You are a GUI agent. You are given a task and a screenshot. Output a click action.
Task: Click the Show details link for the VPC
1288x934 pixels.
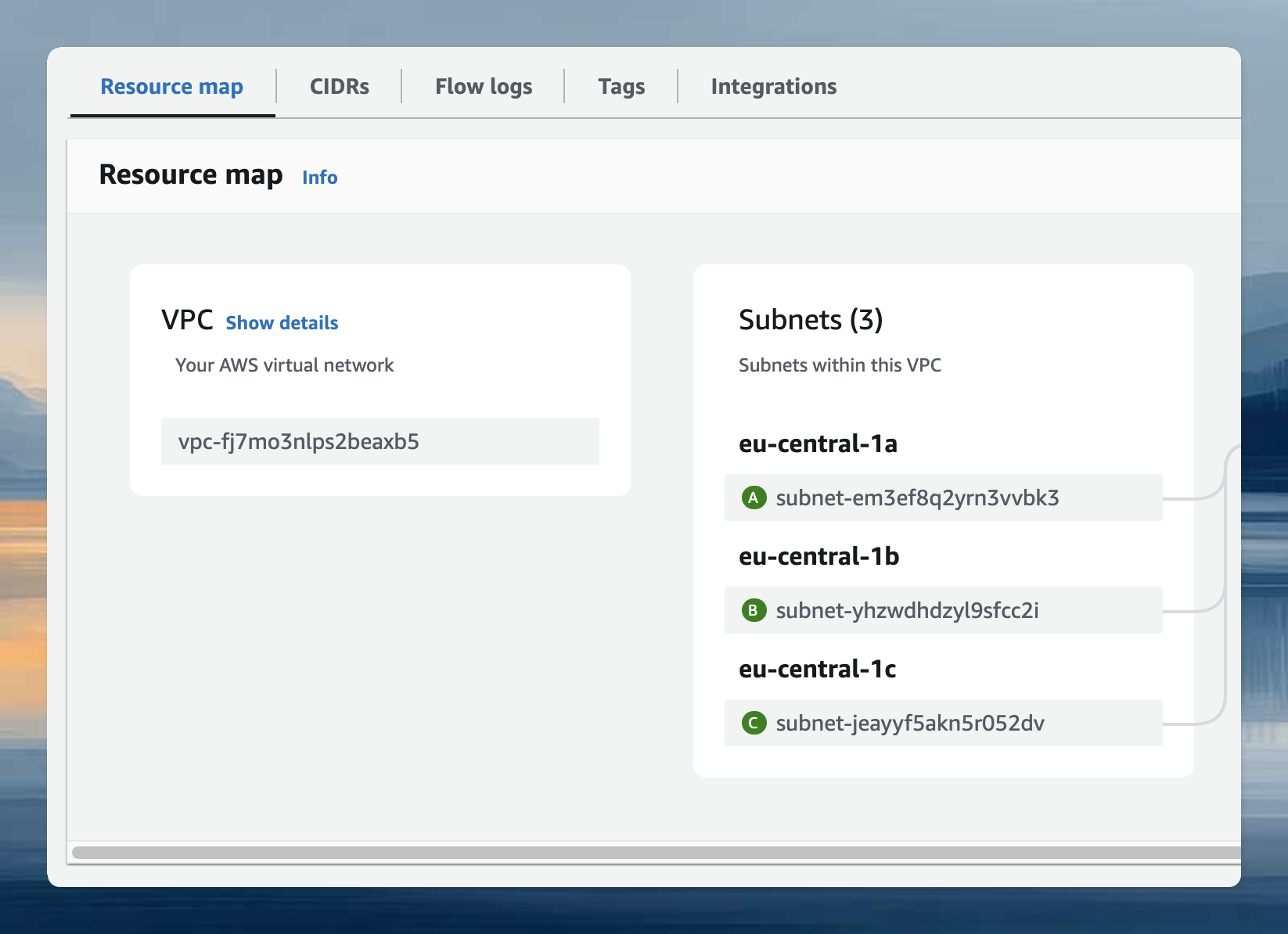point(282,322)
